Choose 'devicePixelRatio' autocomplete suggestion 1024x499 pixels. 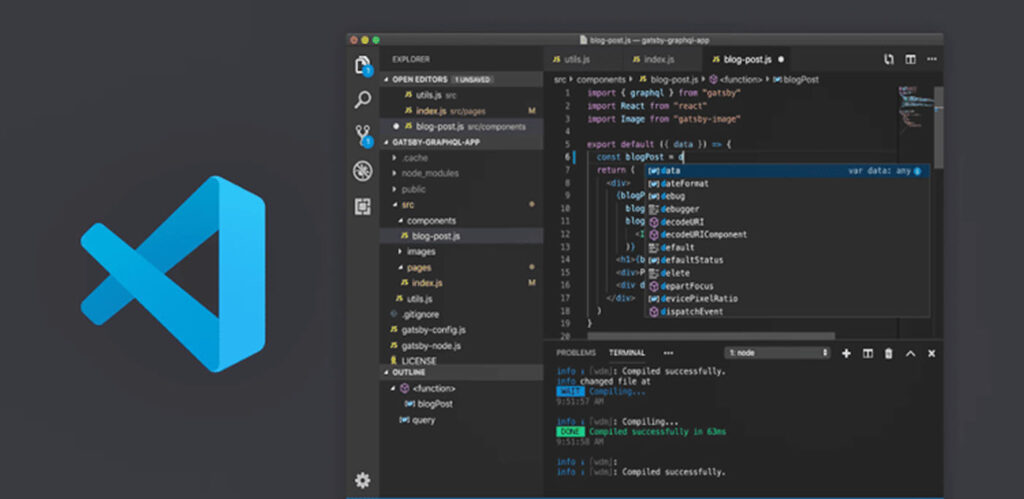coord(787,298)
